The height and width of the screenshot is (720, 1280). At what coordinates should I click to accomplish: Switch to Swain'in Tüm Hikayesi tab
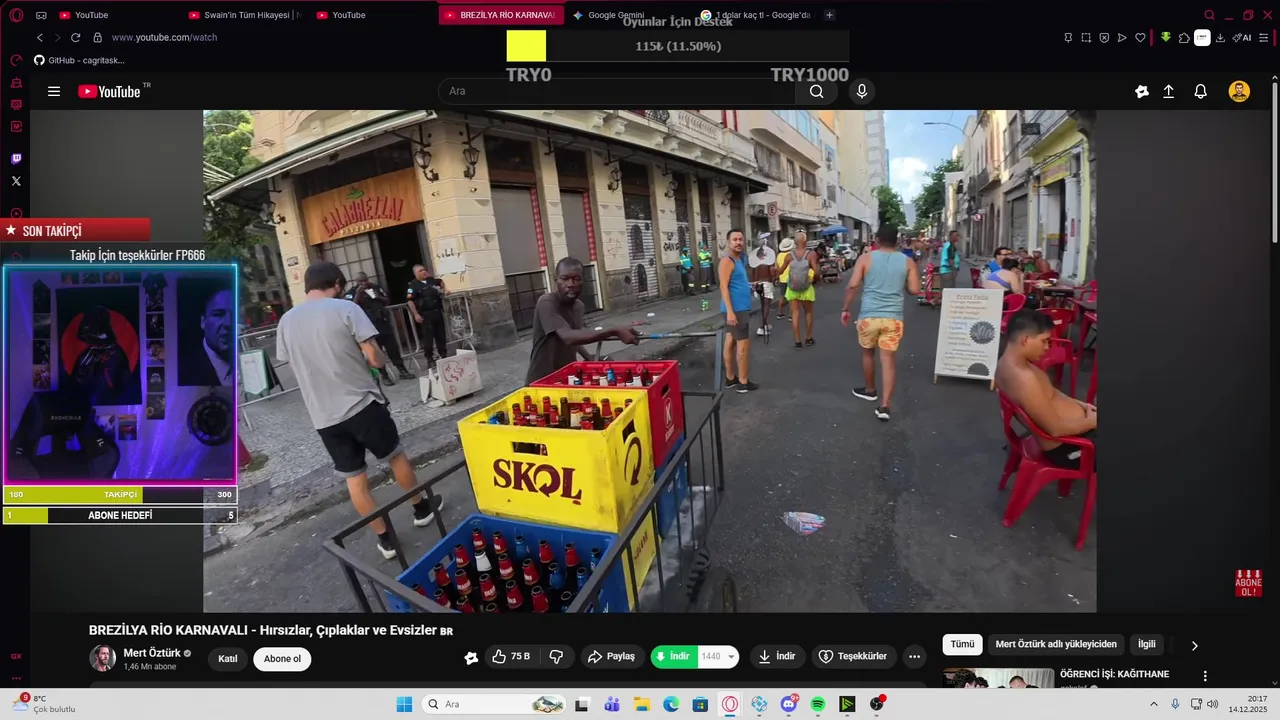[244, 15]
